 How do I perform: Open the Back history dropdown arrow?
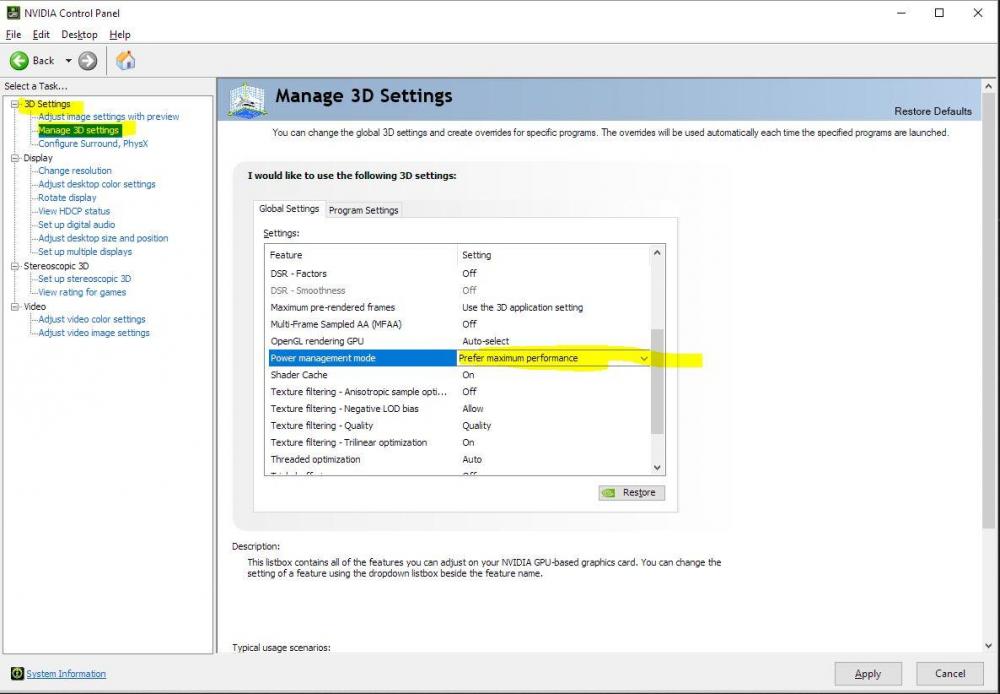click(x=68, y=61)
